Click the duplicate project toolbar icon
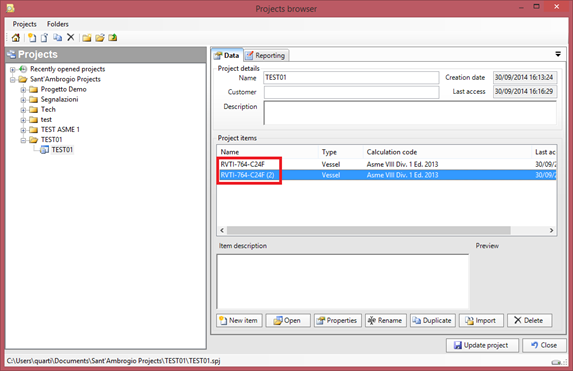 [57, 37]
